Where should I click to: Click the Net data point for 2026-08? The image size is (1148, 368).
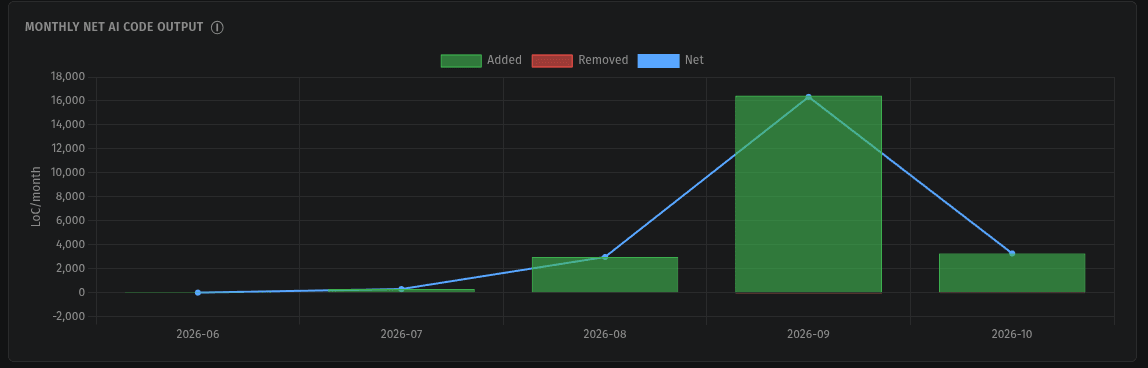tap(605, 257)
